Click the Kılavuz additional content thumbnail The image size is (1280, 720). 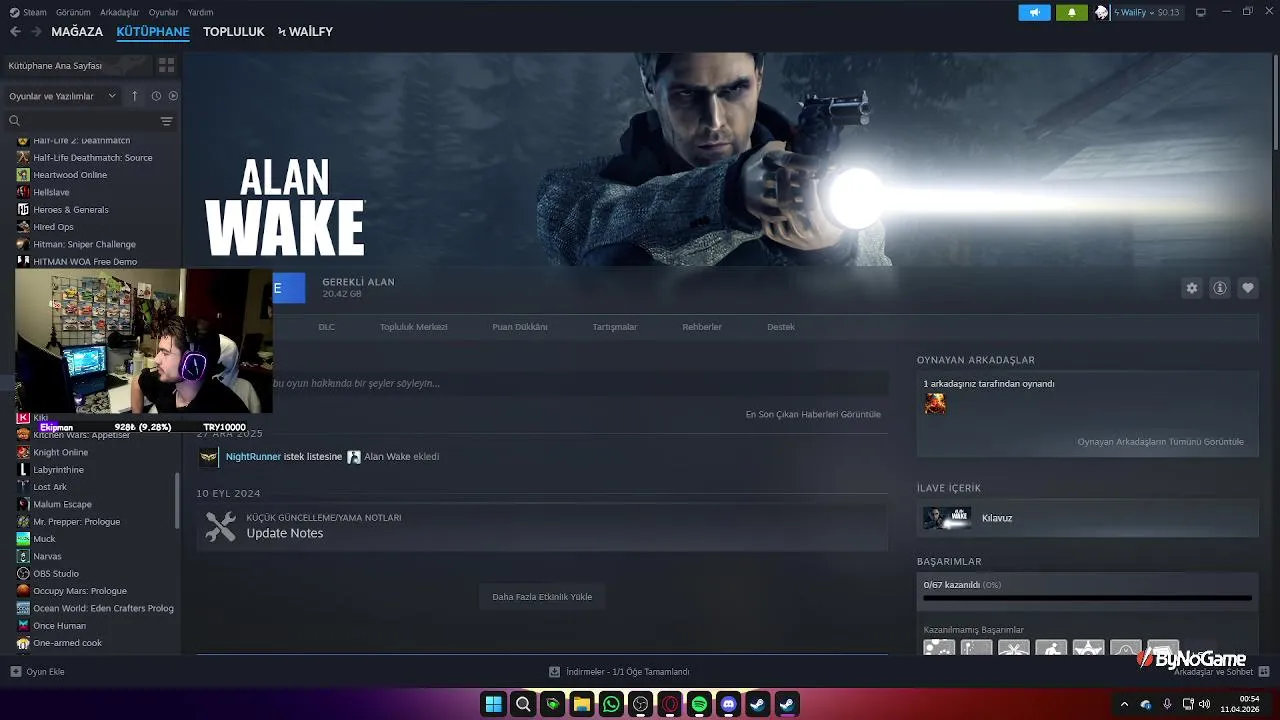(946, 518)
